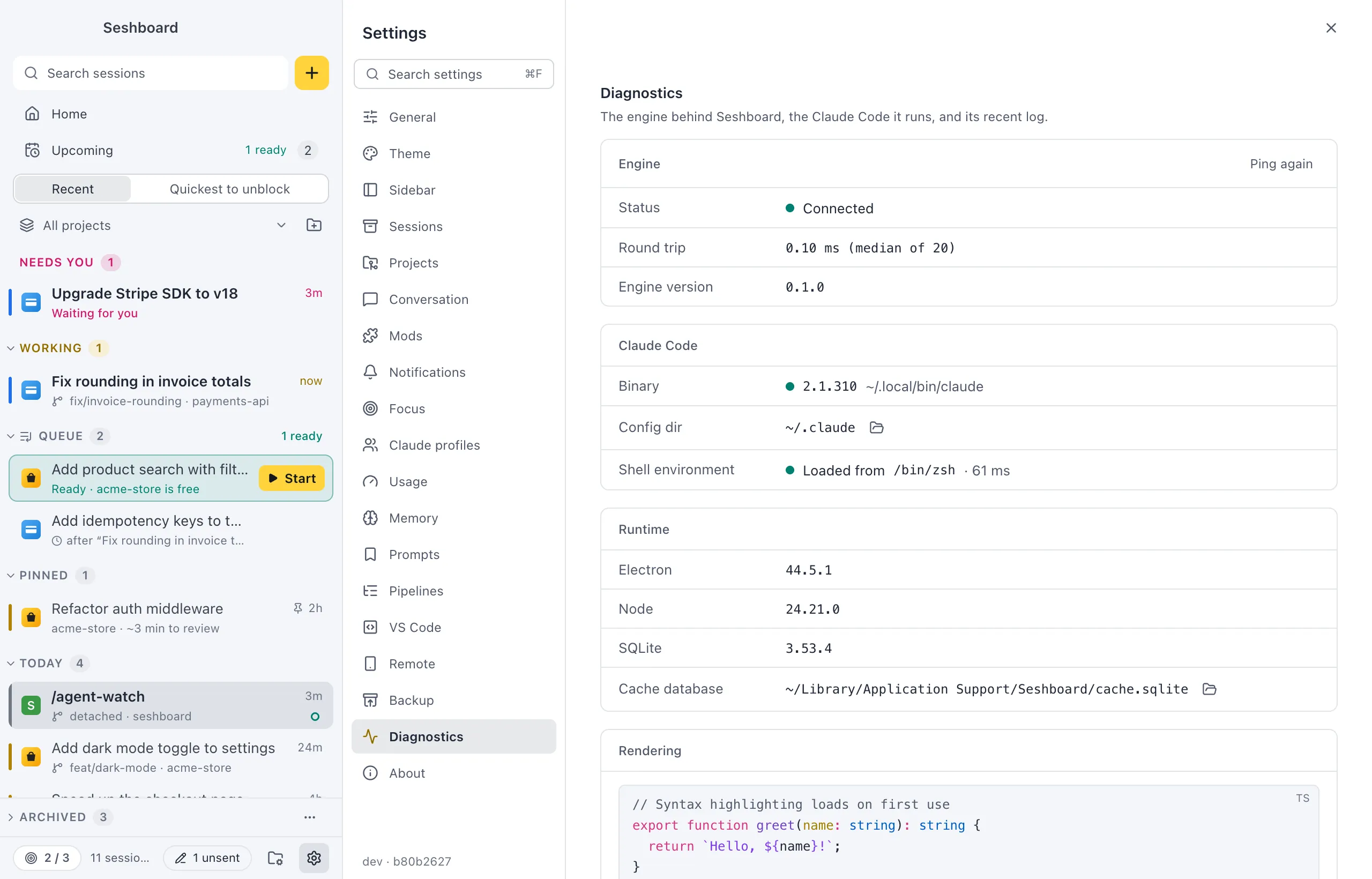
Task: Collapse the TODAY section chevron
Action: tap(10, 663)
